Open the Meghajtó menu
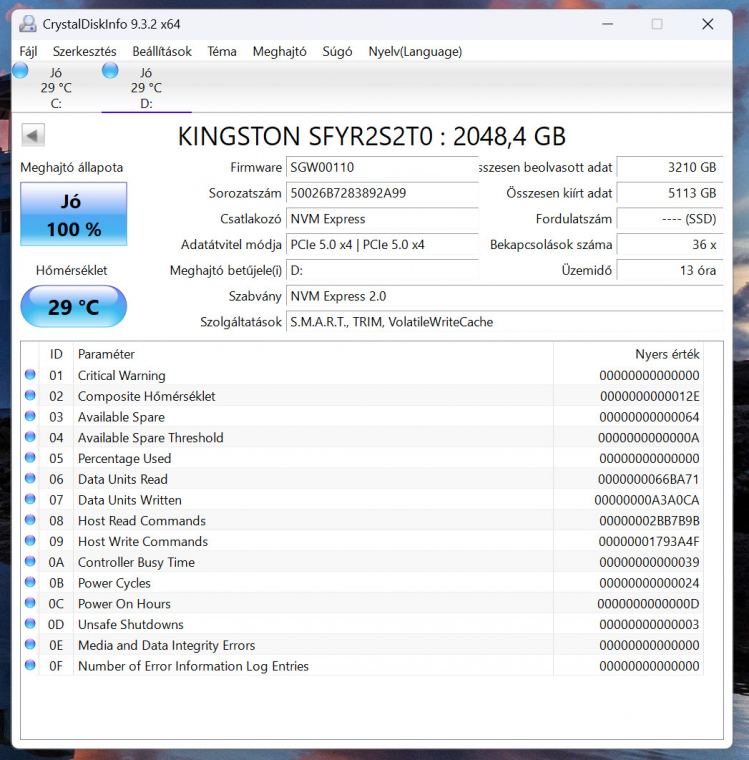 click(x=279, y=51)
